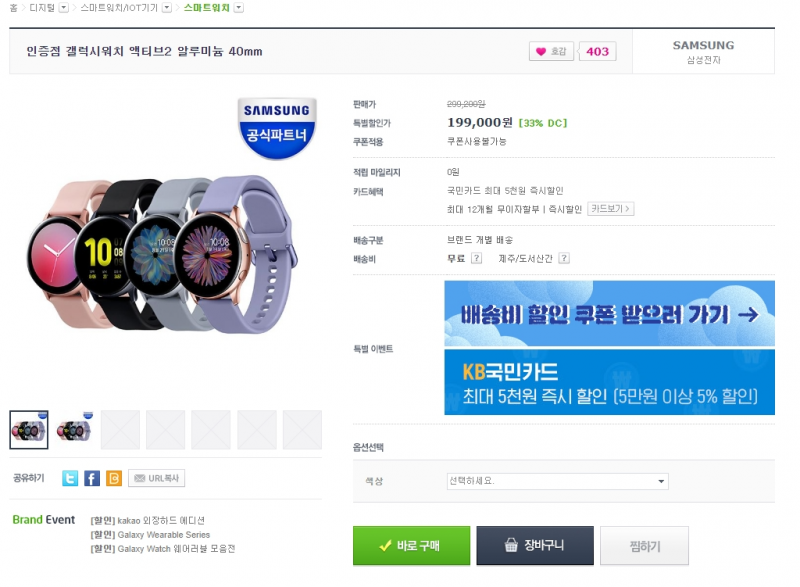Image resolution: width=800 pixels, height=587 pixels.
Task: Click the KB국민카드 discount banner
Action: click(609, 382)
